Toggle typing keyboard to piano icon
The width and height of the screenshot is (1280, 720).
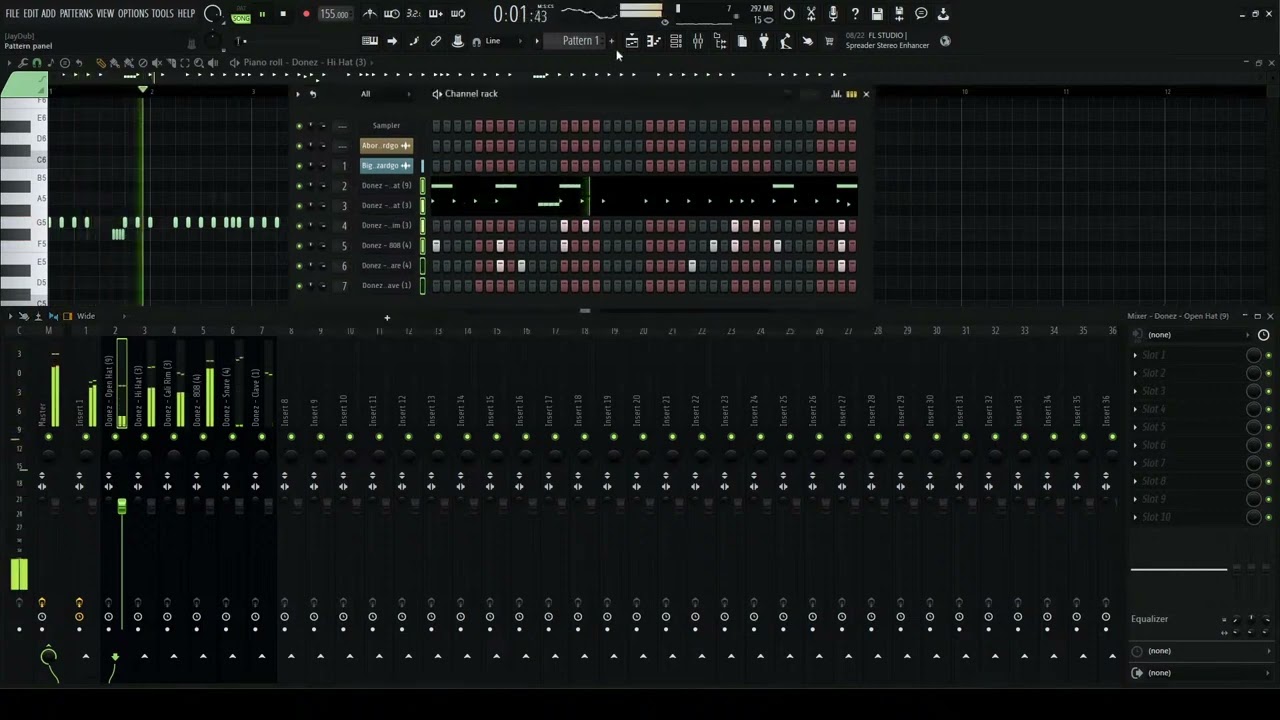coord(370,41)
